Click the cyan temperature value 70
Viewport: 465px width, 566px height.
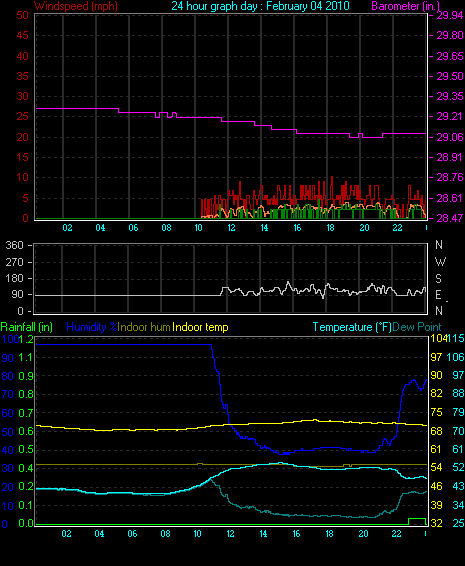click(x=459, y=431)
